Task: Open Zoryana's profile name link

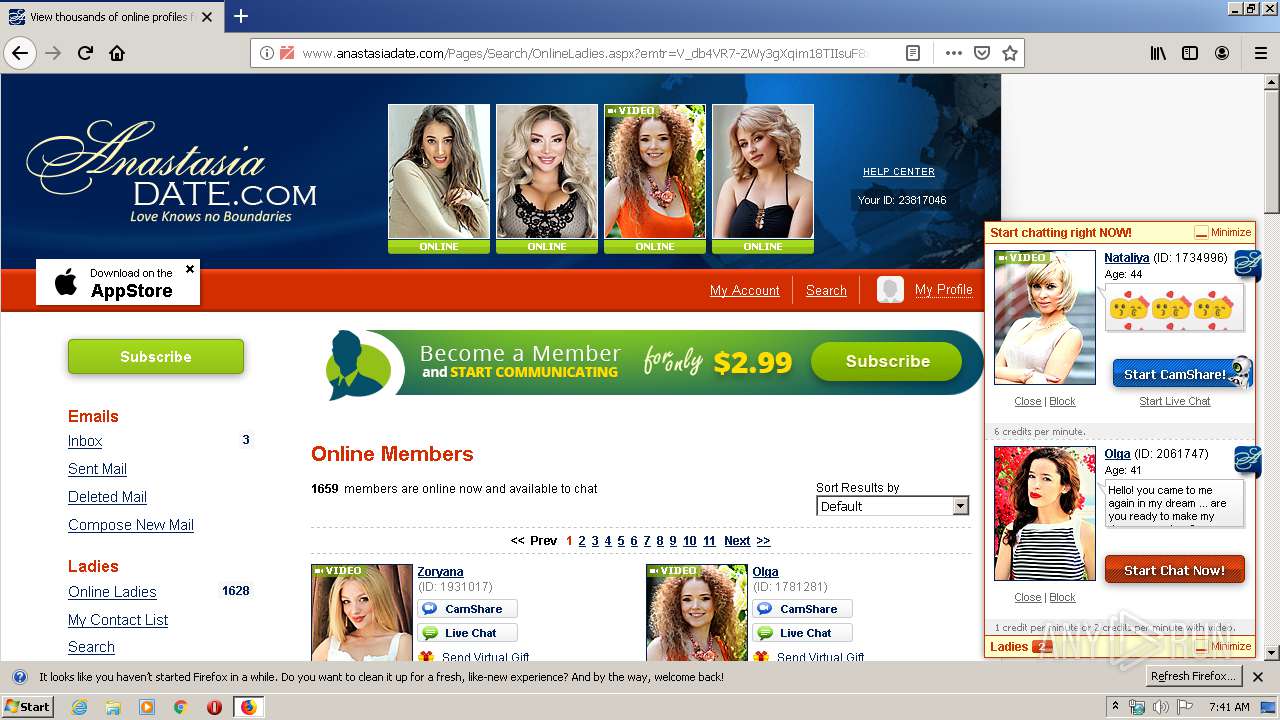Action: point(440,572)
